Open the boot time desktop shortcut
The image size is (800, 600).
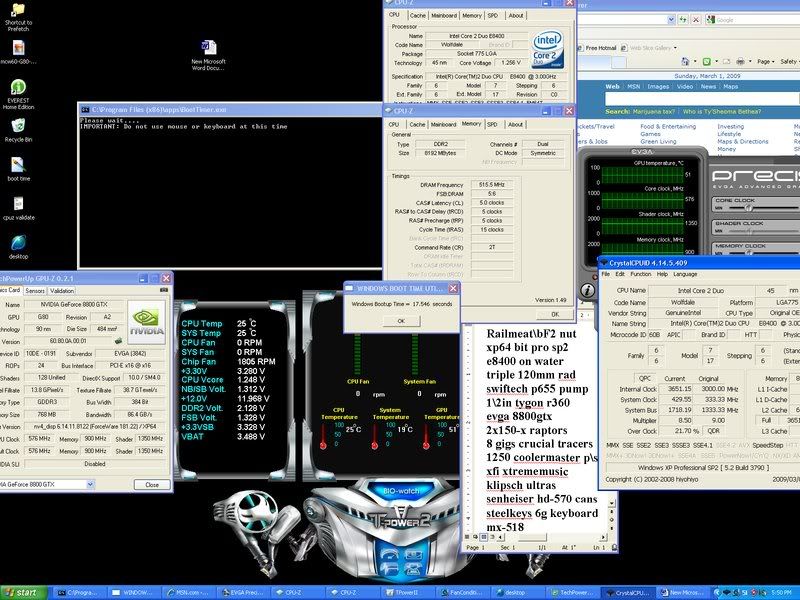pos(18,169)
